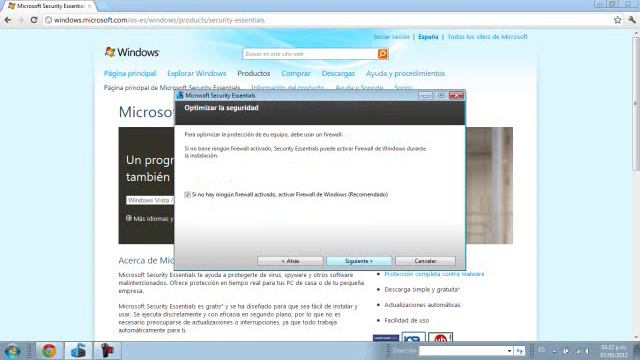Click the Cancelar button
Viewport: 640px width, 360px height.
[425, 261]
